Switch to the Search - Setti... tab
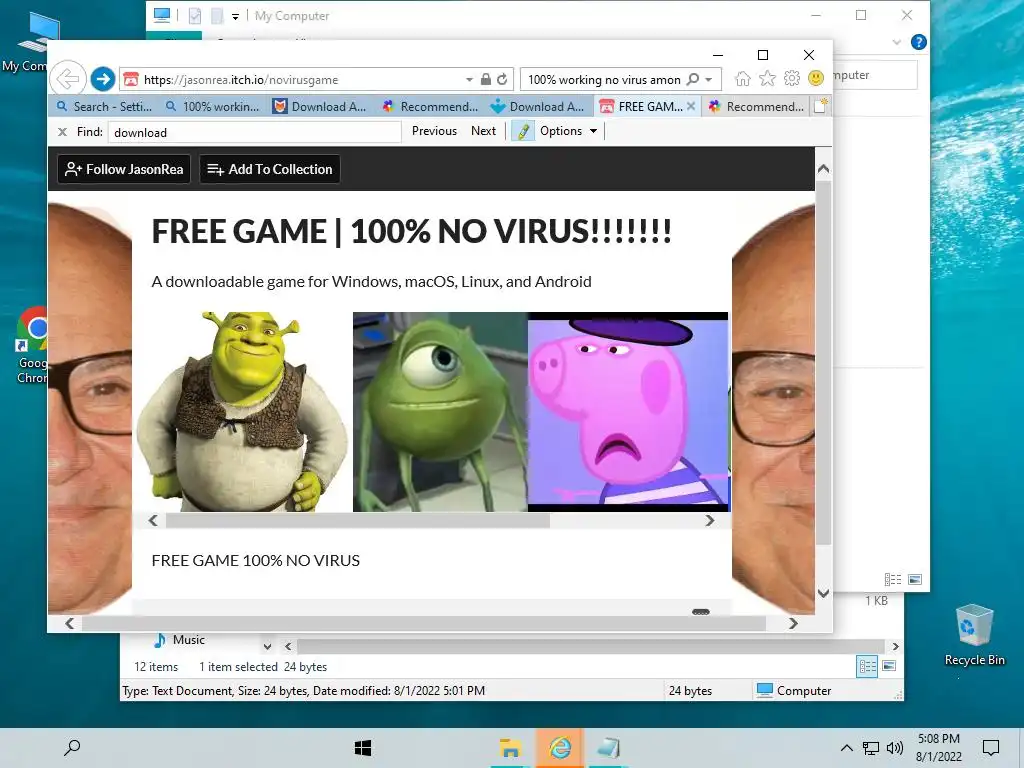Image resolution: width=1024 pixels, height=768 pixels. 103,106
